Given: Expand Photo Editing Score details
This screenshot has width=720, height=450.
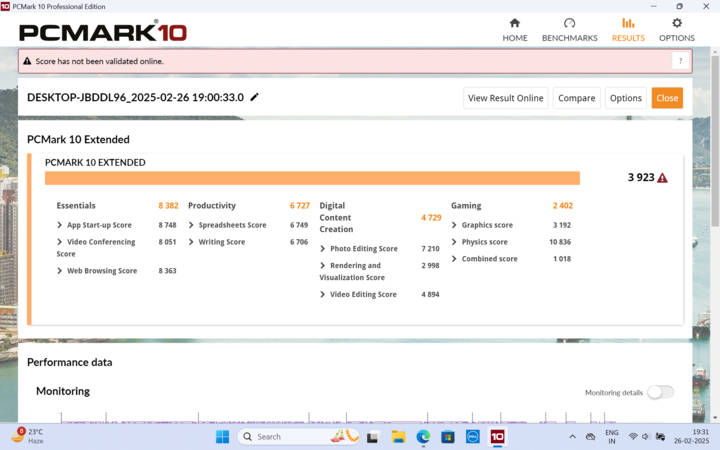Looking at the screenshot, I should point(322,248).
